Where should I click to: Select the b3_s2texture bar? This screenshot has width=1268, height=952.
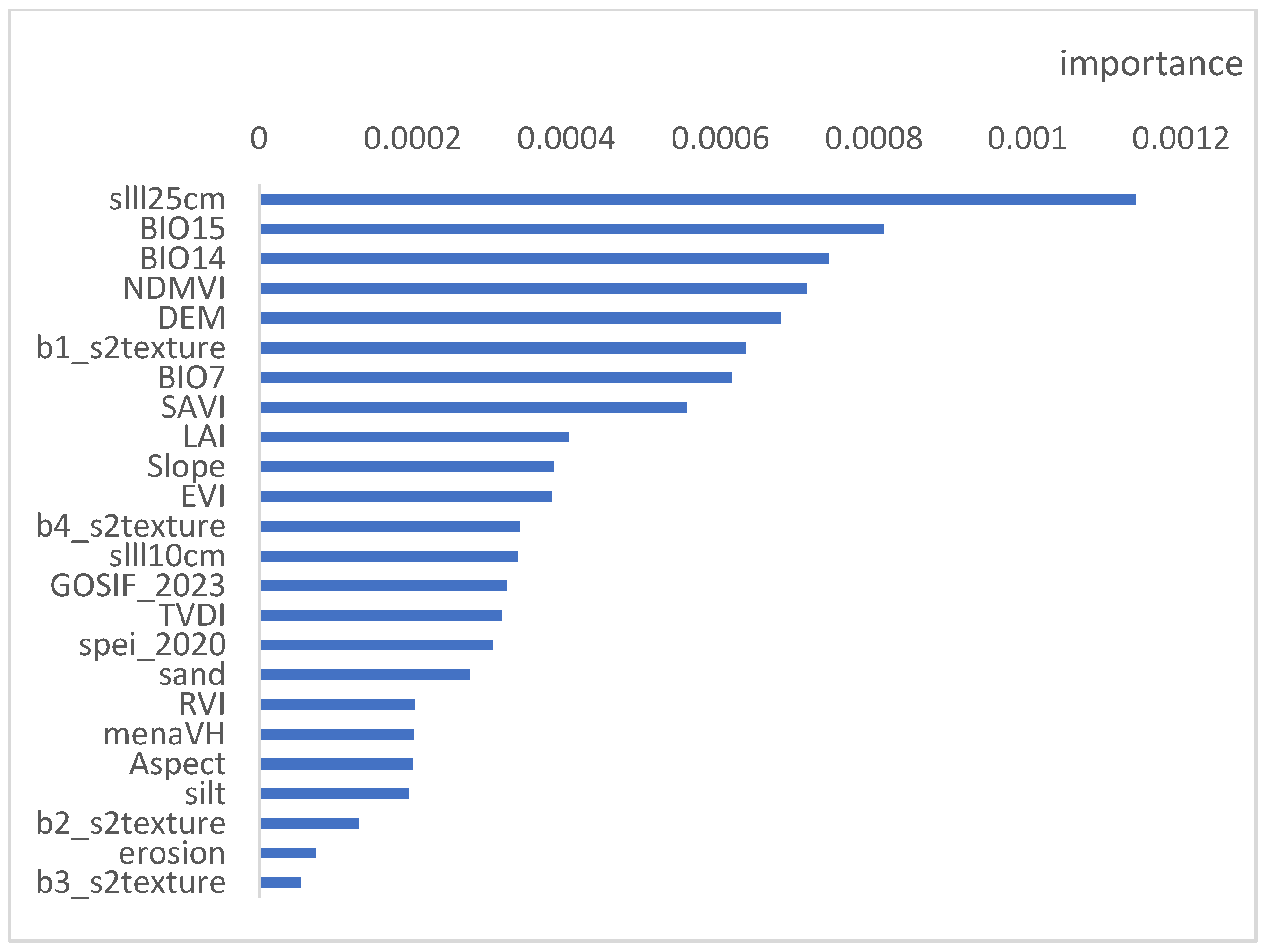280,883
